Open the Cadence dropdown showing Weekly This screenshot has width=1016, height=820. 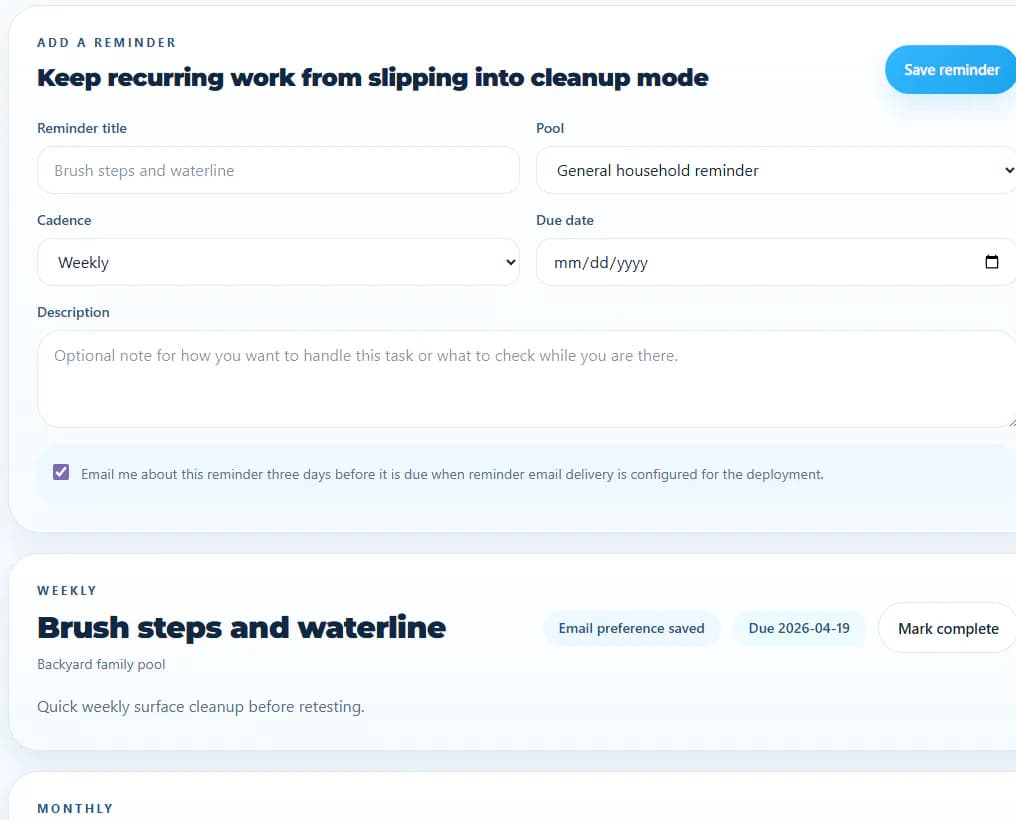(x=278, y=262)
